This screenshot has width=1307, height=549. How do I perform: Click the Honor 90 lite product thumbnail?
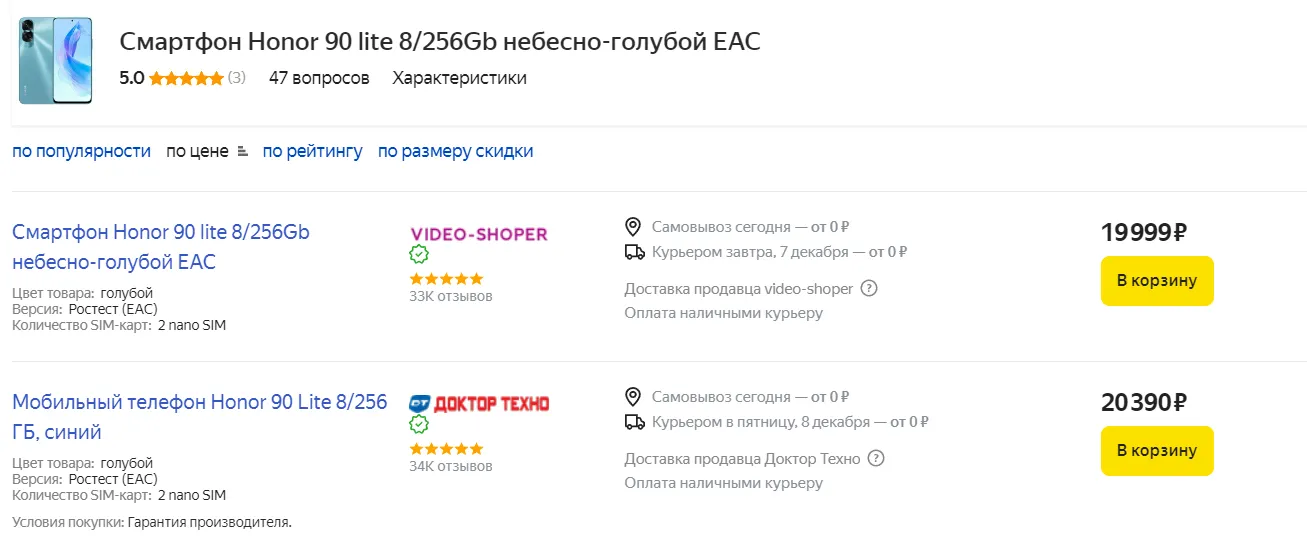55,60
